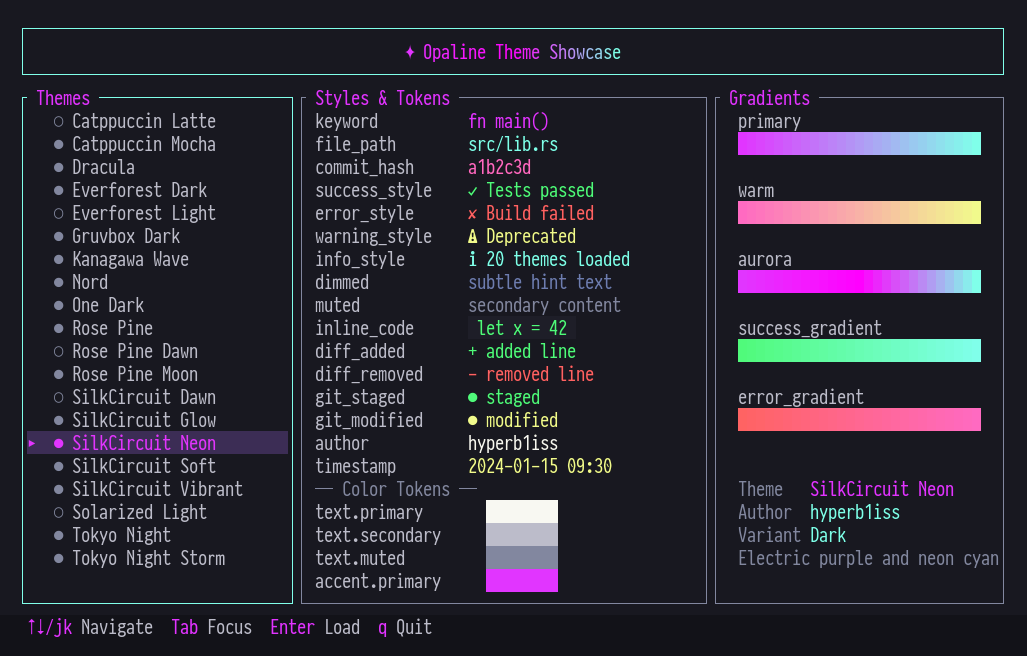Click the 'fn main()' keyword sample
The image size is (1027, 656).
pos(508,121)
